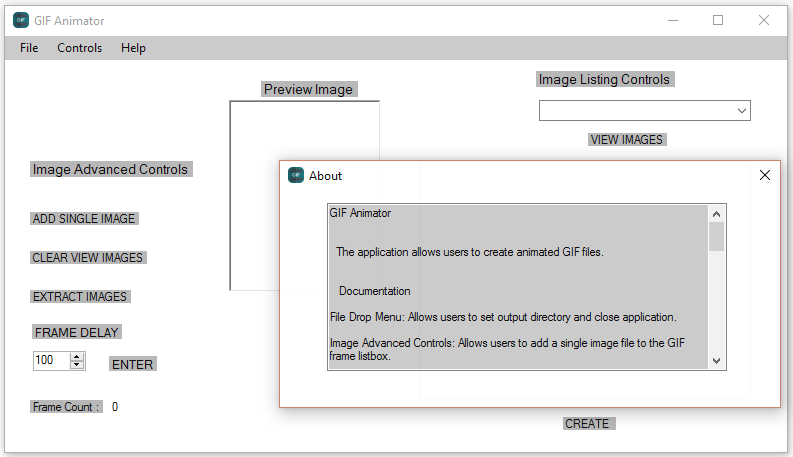793x457 pixels.
Task: Click the EXTRACT IMAGES button
Action: tap(80, 297)
